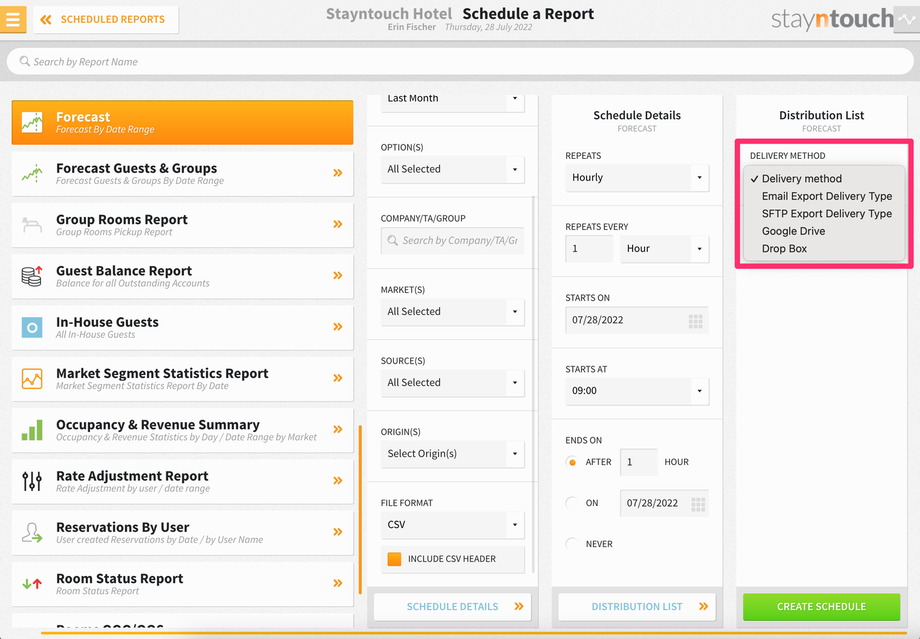Open the File Format CSV dropdown
This screenshot has width=920, height=639.
452,525
